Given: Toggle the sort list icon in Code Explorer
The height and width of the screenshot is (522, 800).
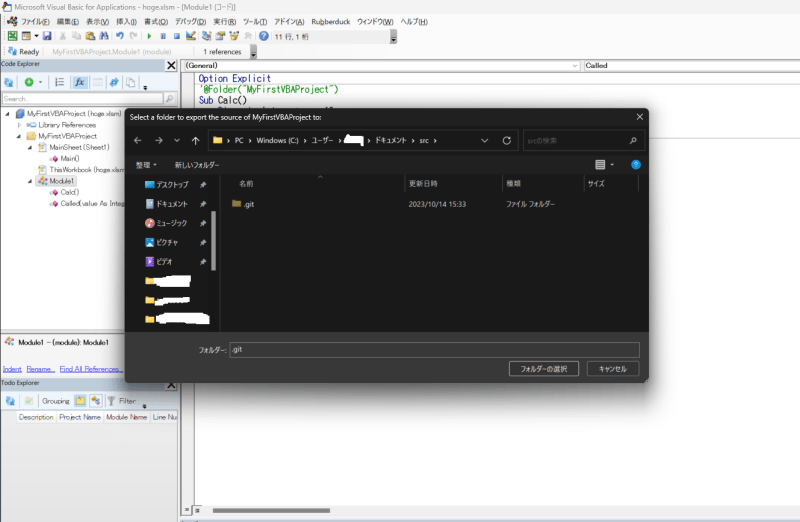Looking at the screenshot, I should pos(60,82).
